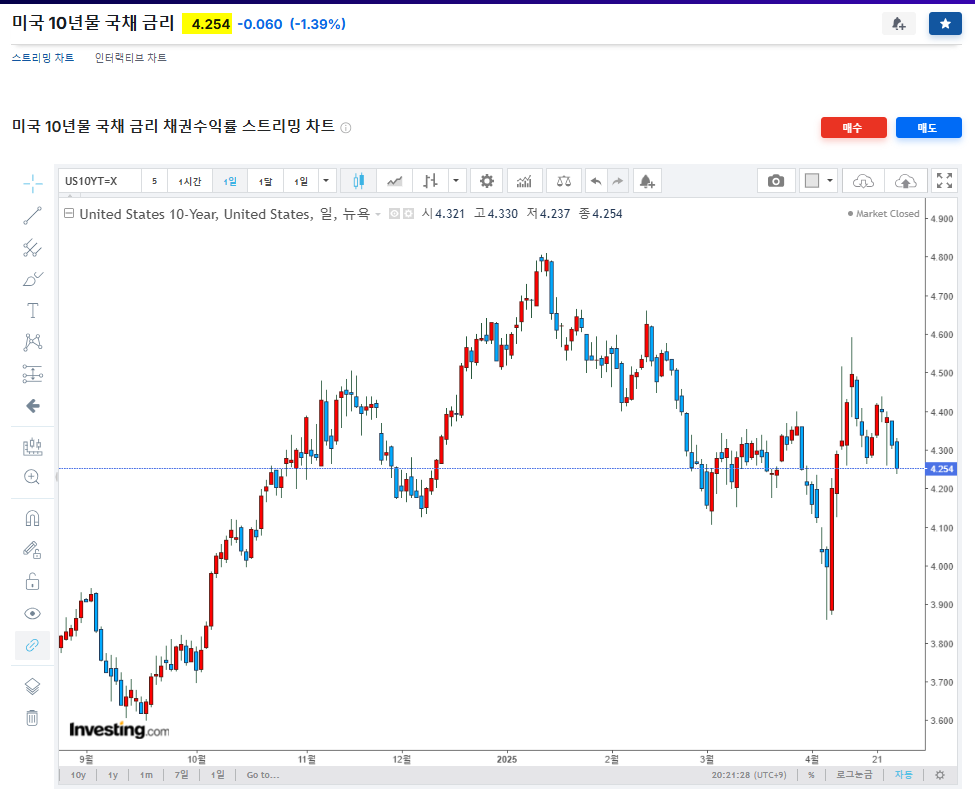Open the compare symbols scale icon
Screen dimensions: 975x796
click(565, 181)
